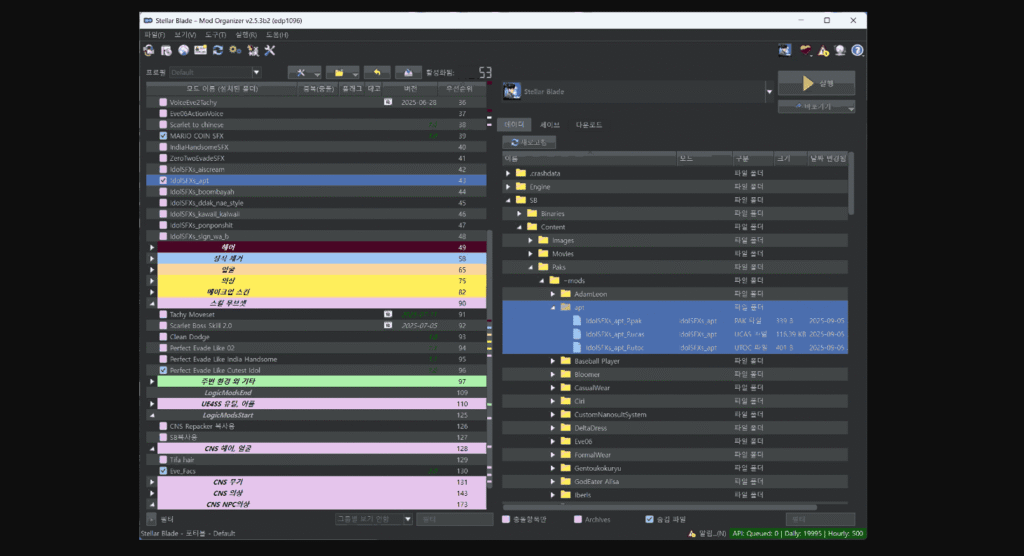1024x556 pixels.
Task: Open the 도구(T) menu
Action: pos(215,35)
